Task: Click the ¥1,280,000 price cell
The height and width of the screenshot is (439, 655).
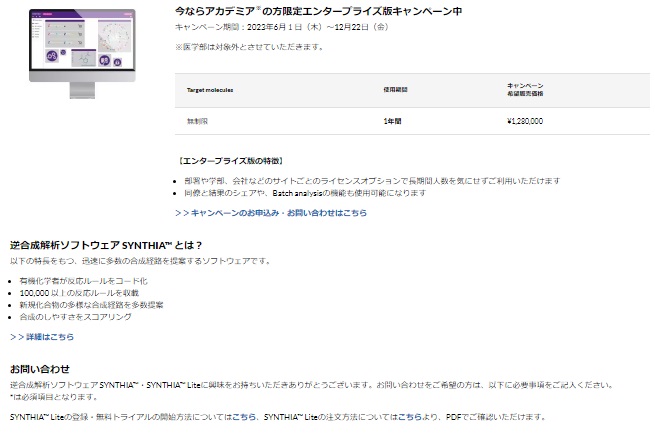Action: [x=525, y=121]
